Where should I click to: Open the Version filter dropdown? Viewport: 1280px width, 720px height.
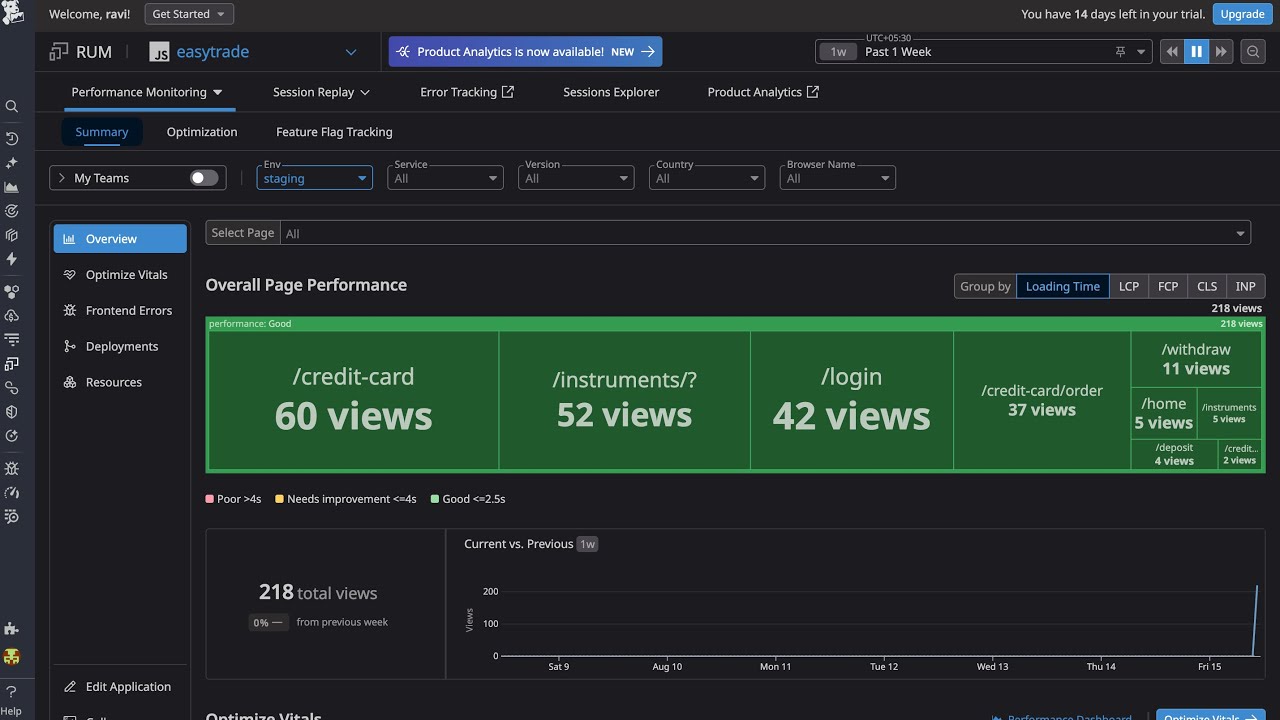click(x=576, y=178)
